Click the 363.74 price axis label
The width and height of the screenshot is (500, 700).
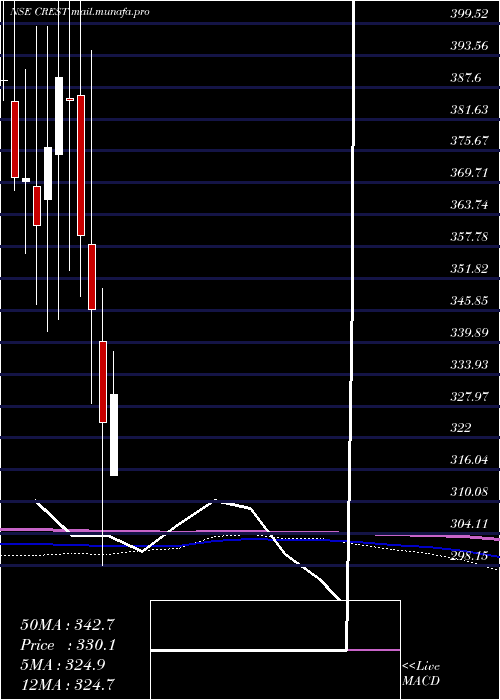(469, 205)
